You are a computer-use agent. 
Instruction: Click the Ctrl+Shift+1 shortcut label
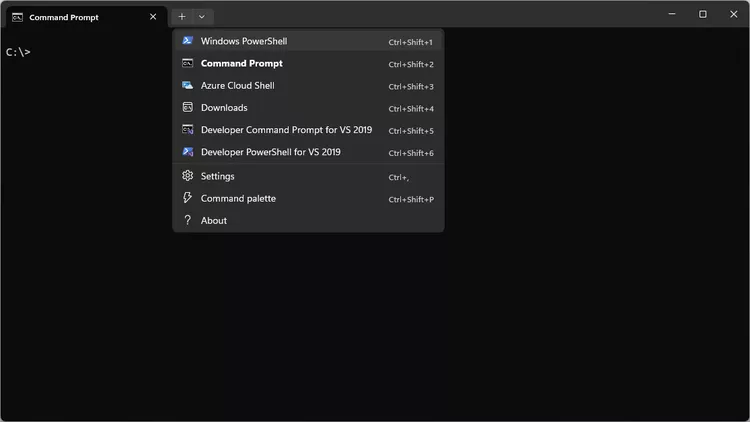410,42
